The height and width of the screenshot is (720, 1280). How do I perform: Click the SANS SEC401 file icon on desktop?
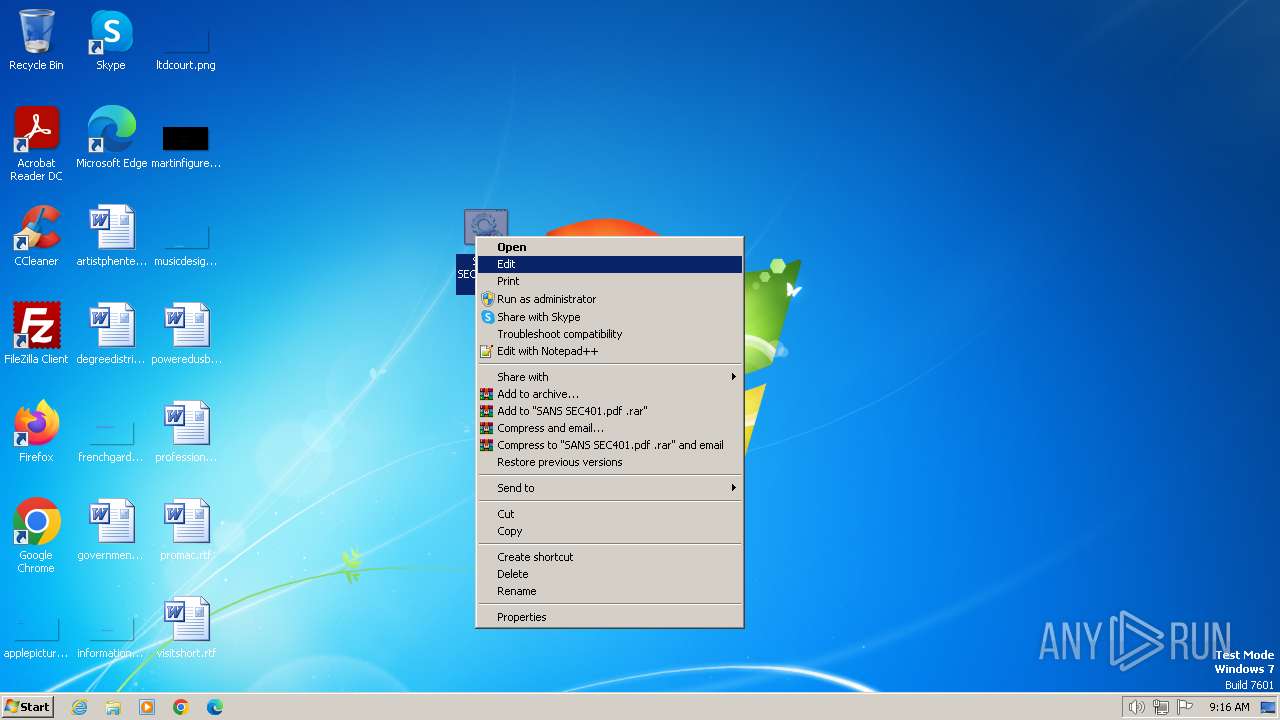(x=486, y=228)
